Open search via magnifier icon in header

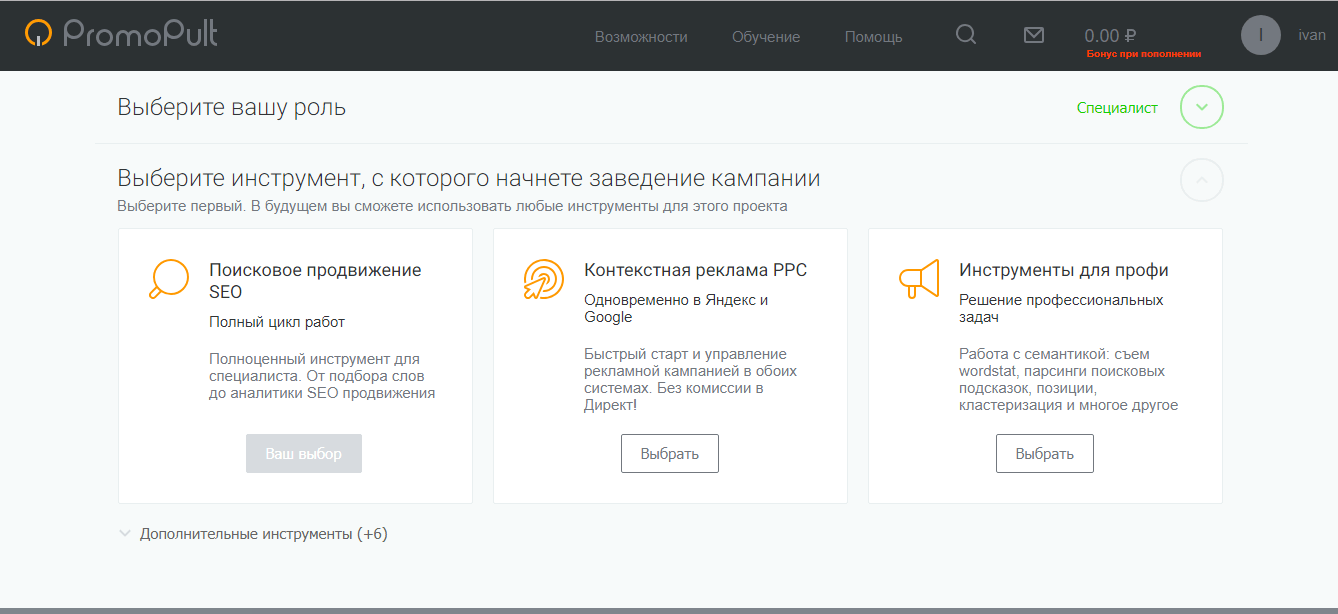pyautogui.click(x=965, y=35)
